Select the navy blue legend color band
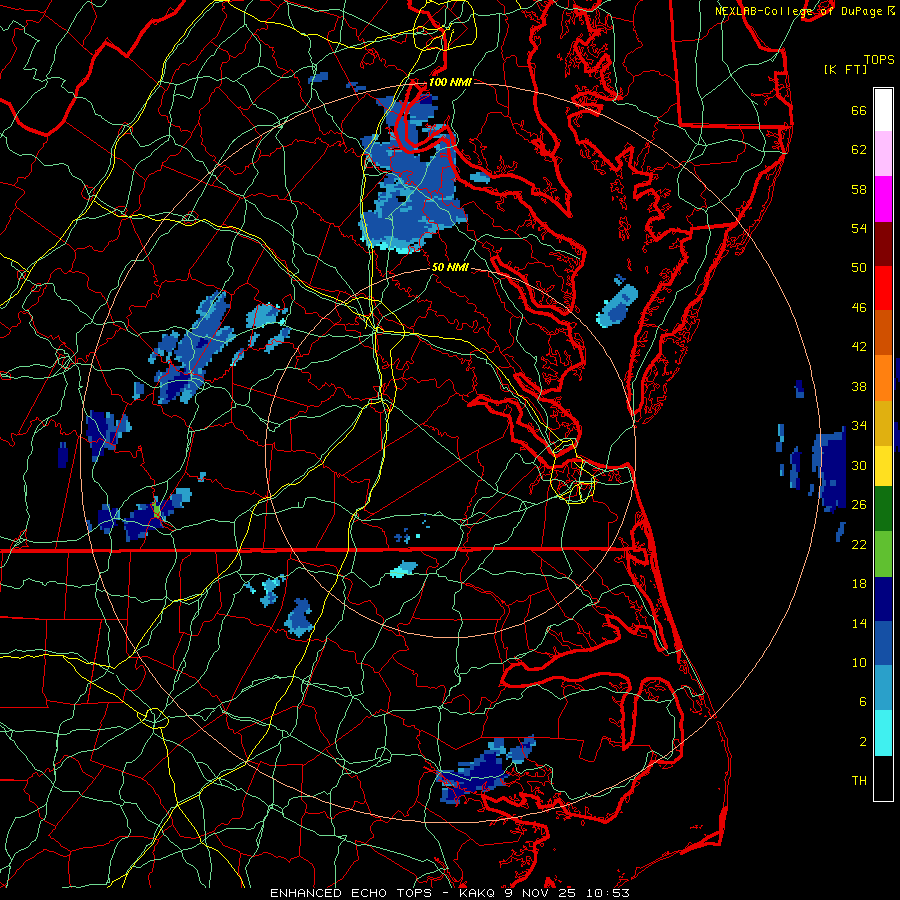Image resolution: width=900 pixels, height=900 pixels. coord(883,599)
